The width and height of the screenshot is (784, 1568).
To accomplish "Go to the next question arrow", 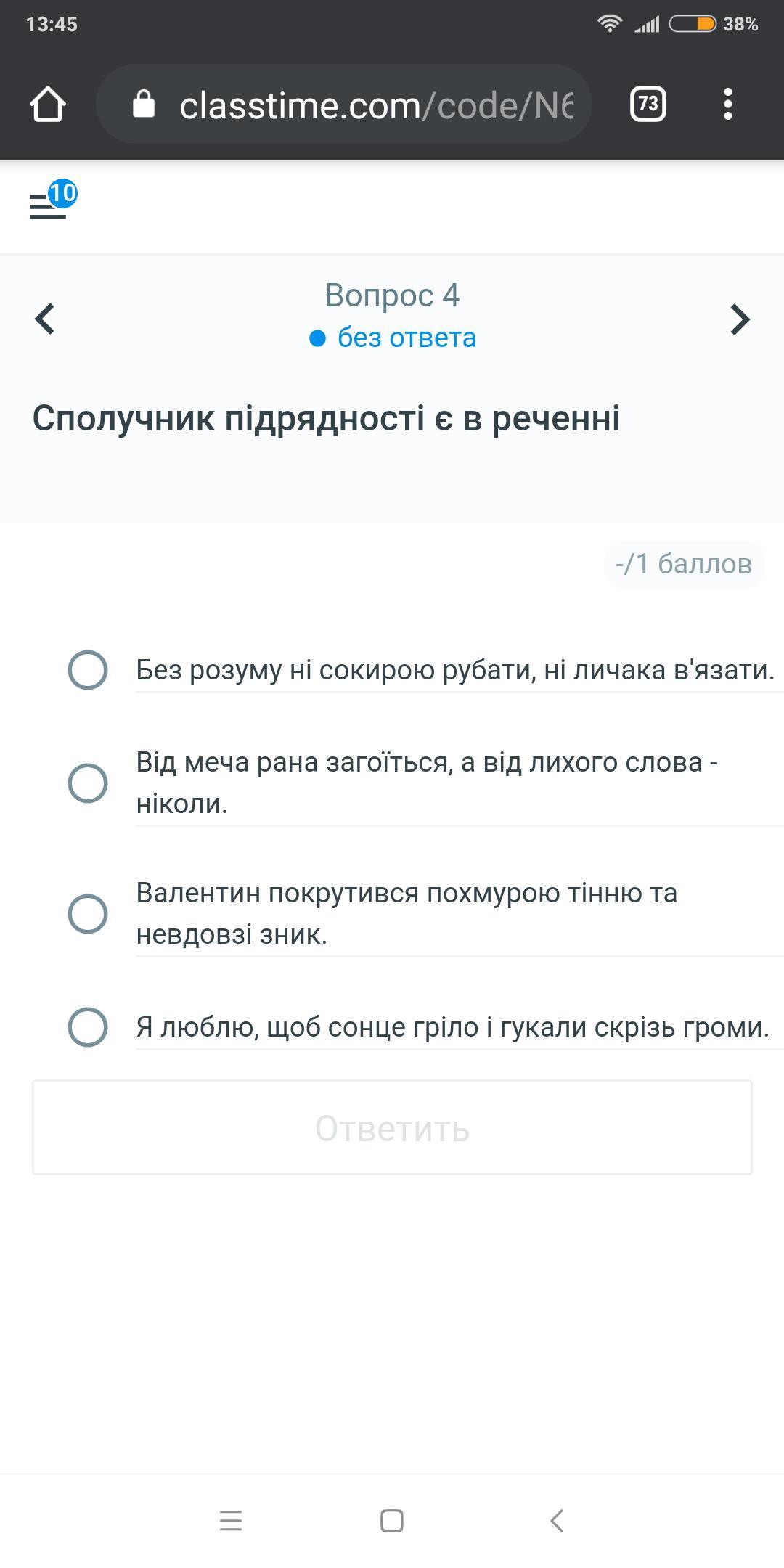I will (x=739, y=319).
